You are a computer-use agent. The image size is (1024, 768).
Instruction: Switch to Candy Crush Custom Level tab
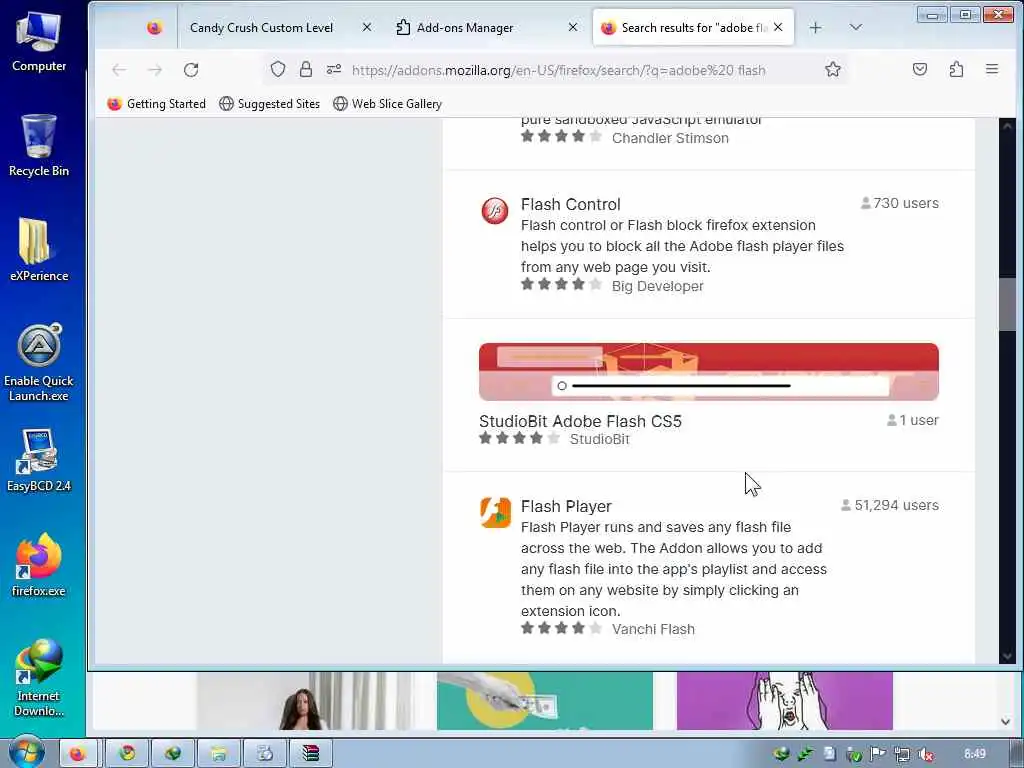(262, 27)
